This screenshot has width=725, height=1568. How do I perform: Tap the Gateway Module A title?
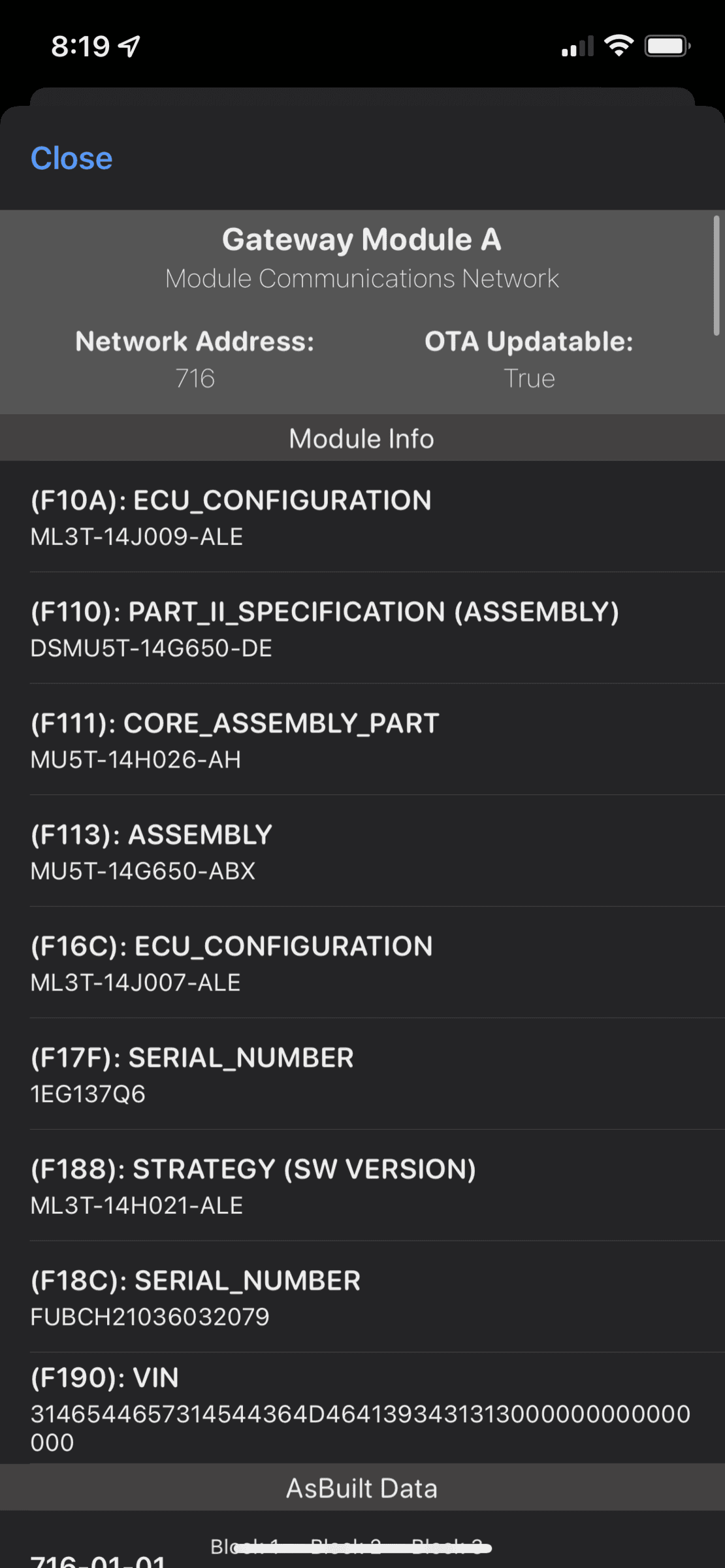click(x=362, y=240)
